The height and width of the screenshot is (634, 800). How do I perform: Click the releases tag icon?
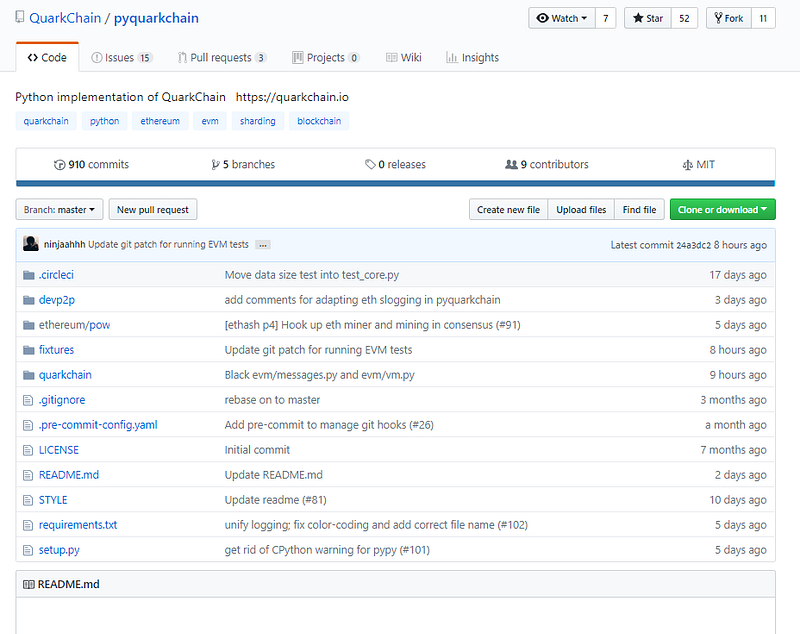pos(370,165)
